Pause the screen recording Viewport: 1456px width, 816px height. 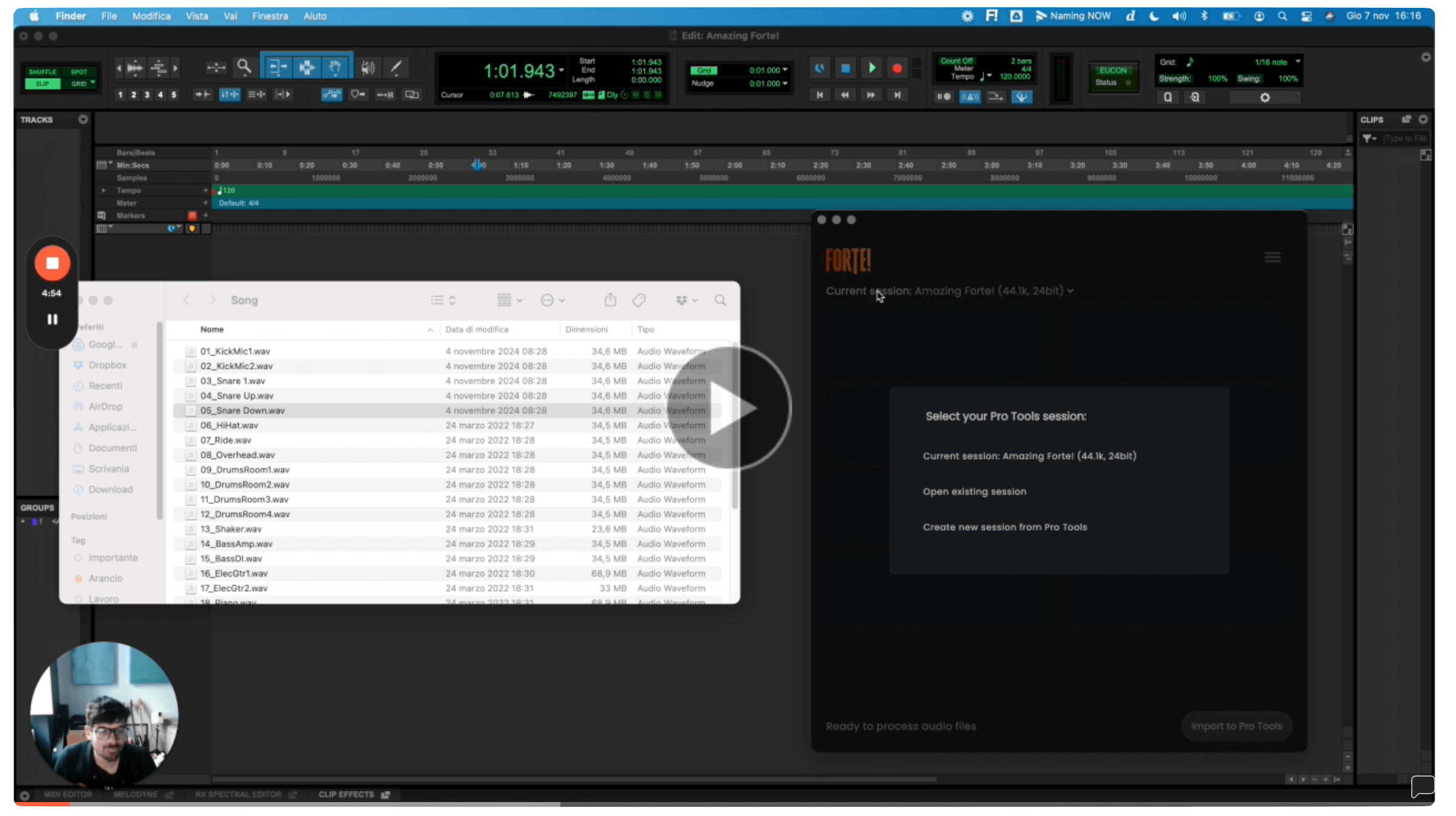[x=52, y=319]
